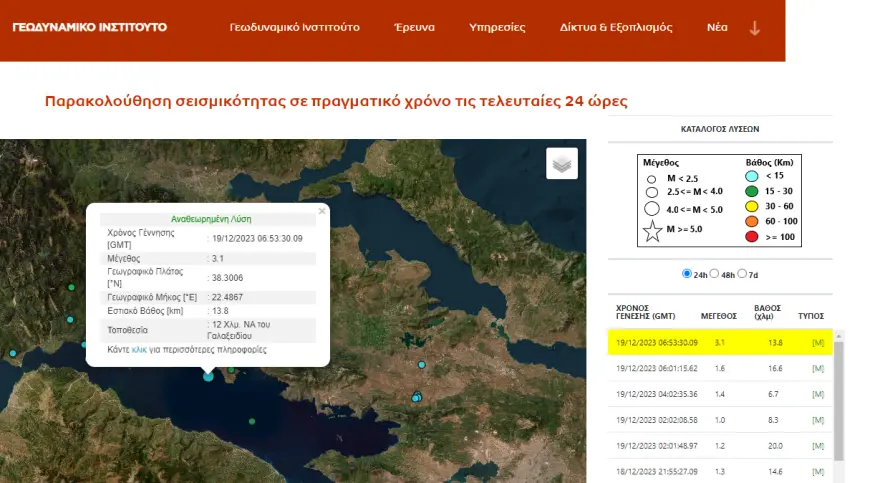
Task: Open the [M] link in the highlighted row
Action: pos(817,342)
